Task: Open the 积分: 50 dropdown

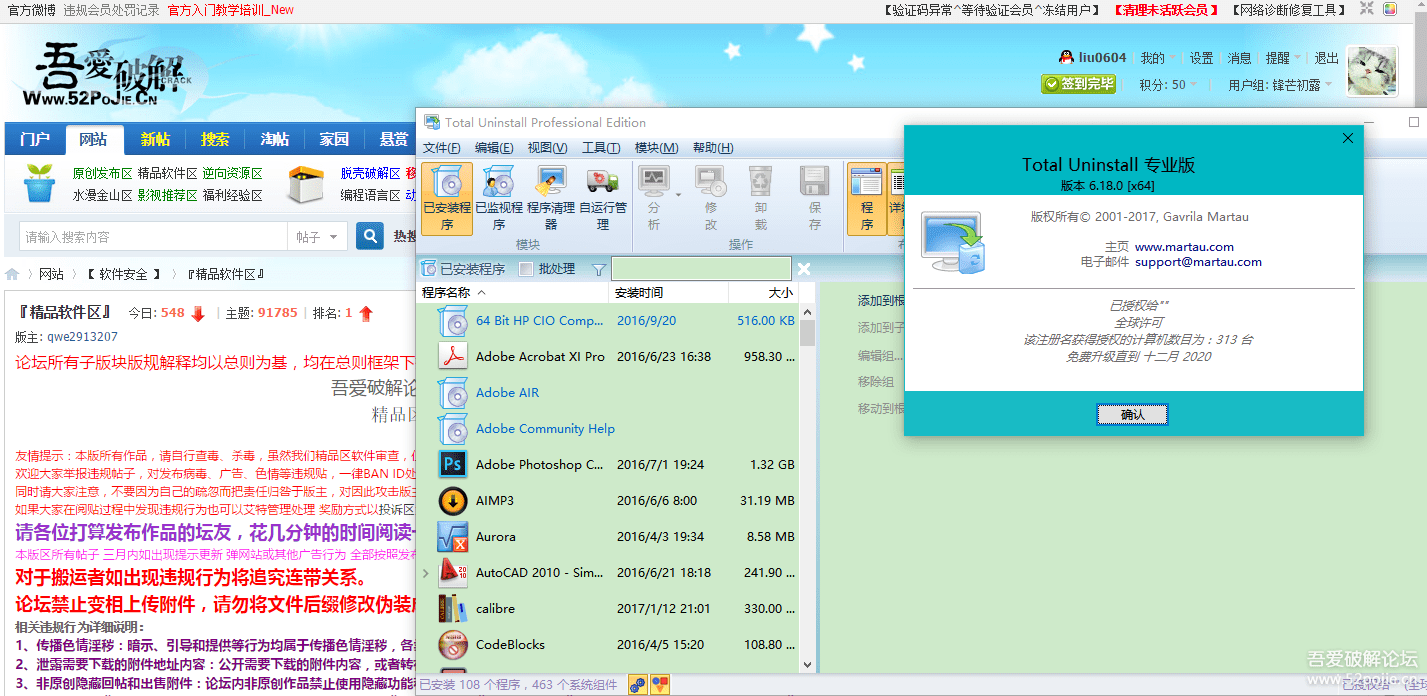Action: [1168, 85]
